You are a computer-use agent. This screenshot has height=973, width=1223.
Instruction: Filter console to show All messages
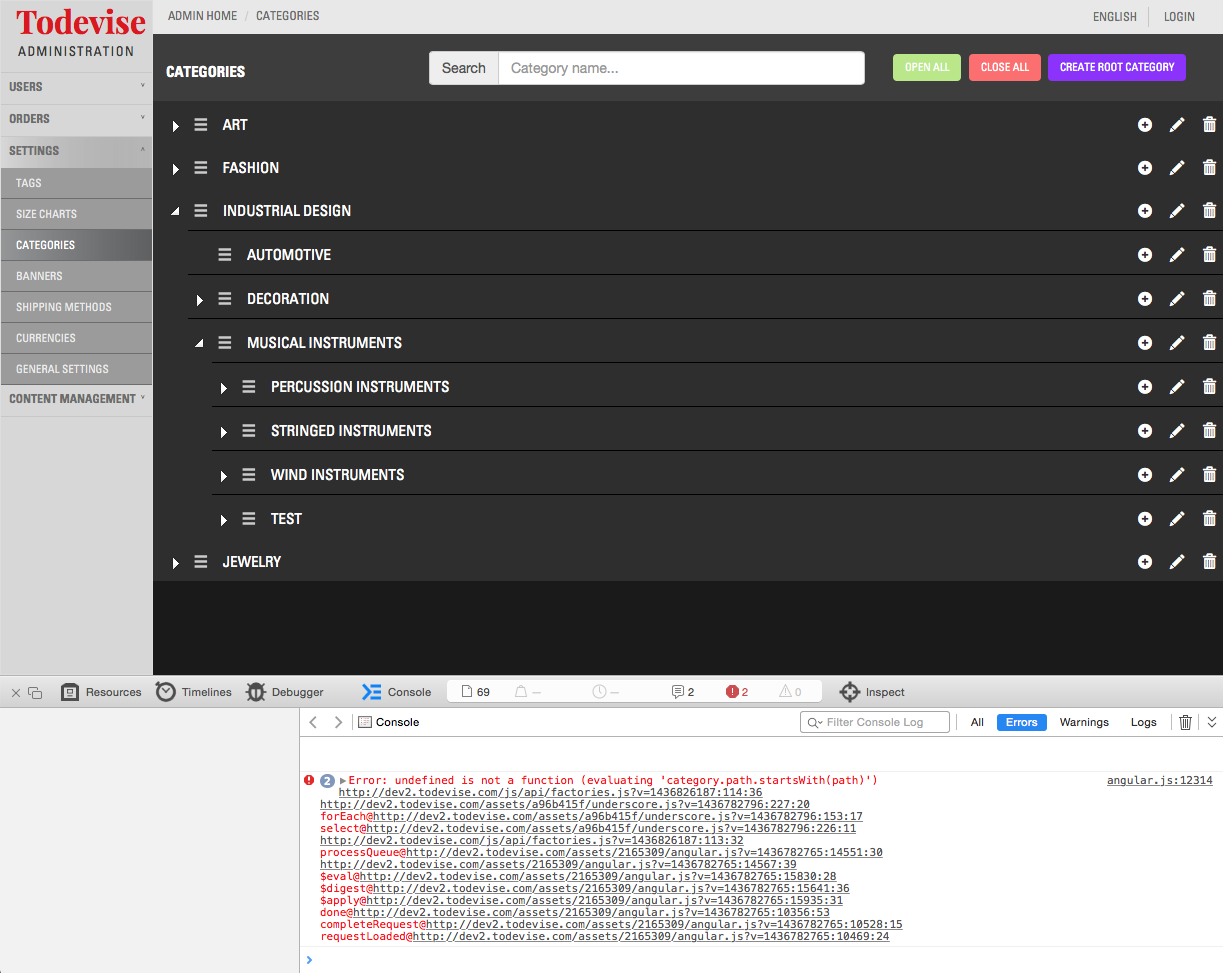(977, 722)
